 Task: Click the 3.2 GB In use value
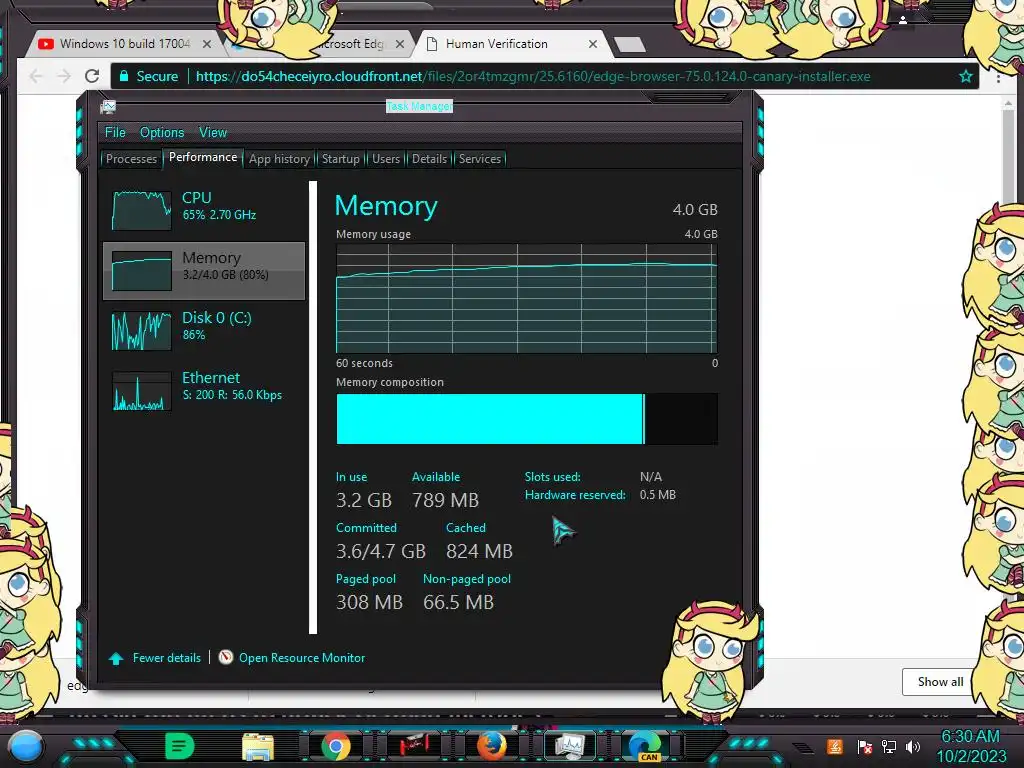click(x=364, y=500)
